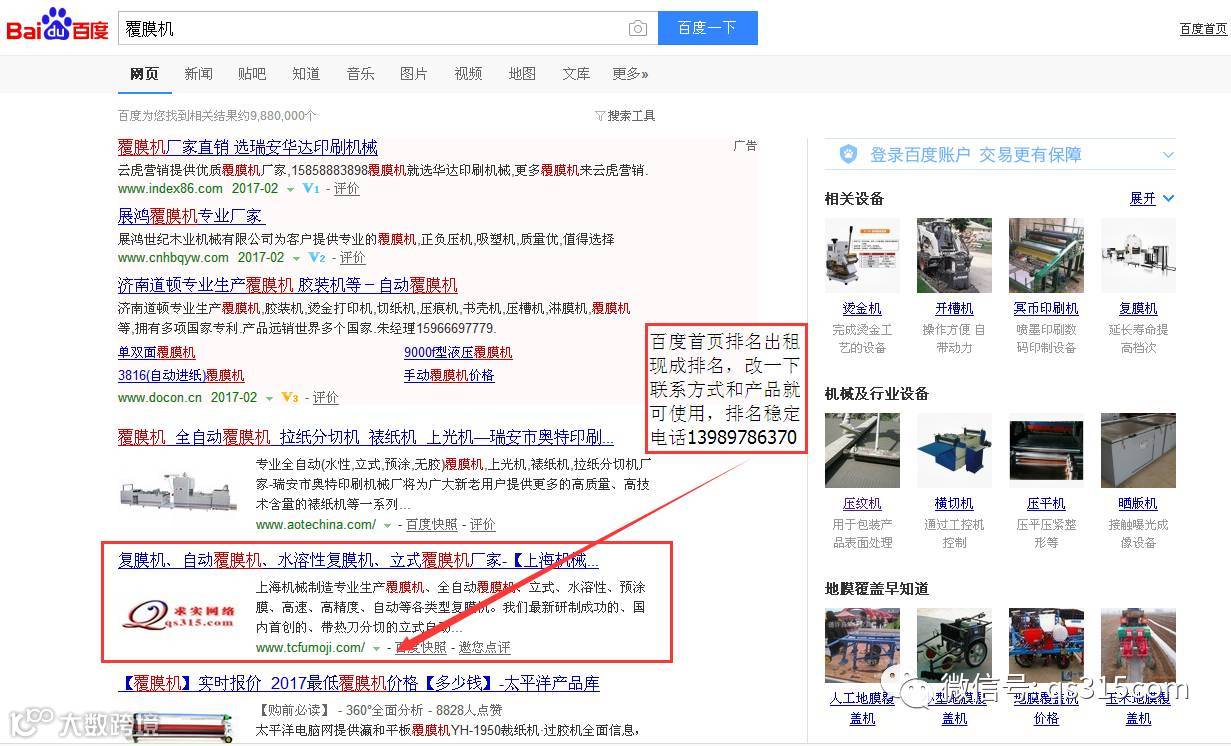Open sublink 9000型液压覆膜机

(458, 352)
